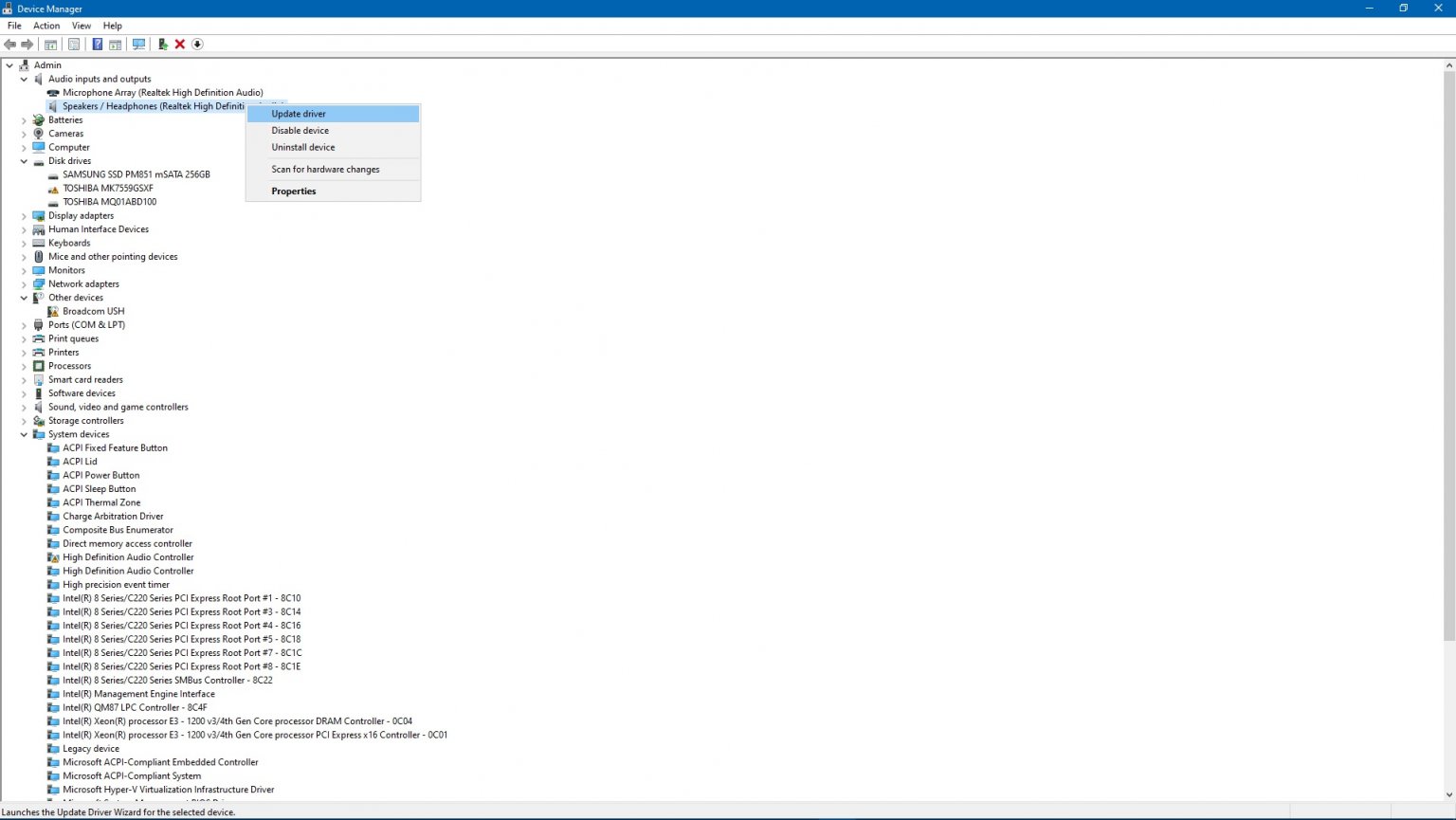The image size is (1456, 820).
Task: Click the Batteries category icon
Action: [39, 120]
